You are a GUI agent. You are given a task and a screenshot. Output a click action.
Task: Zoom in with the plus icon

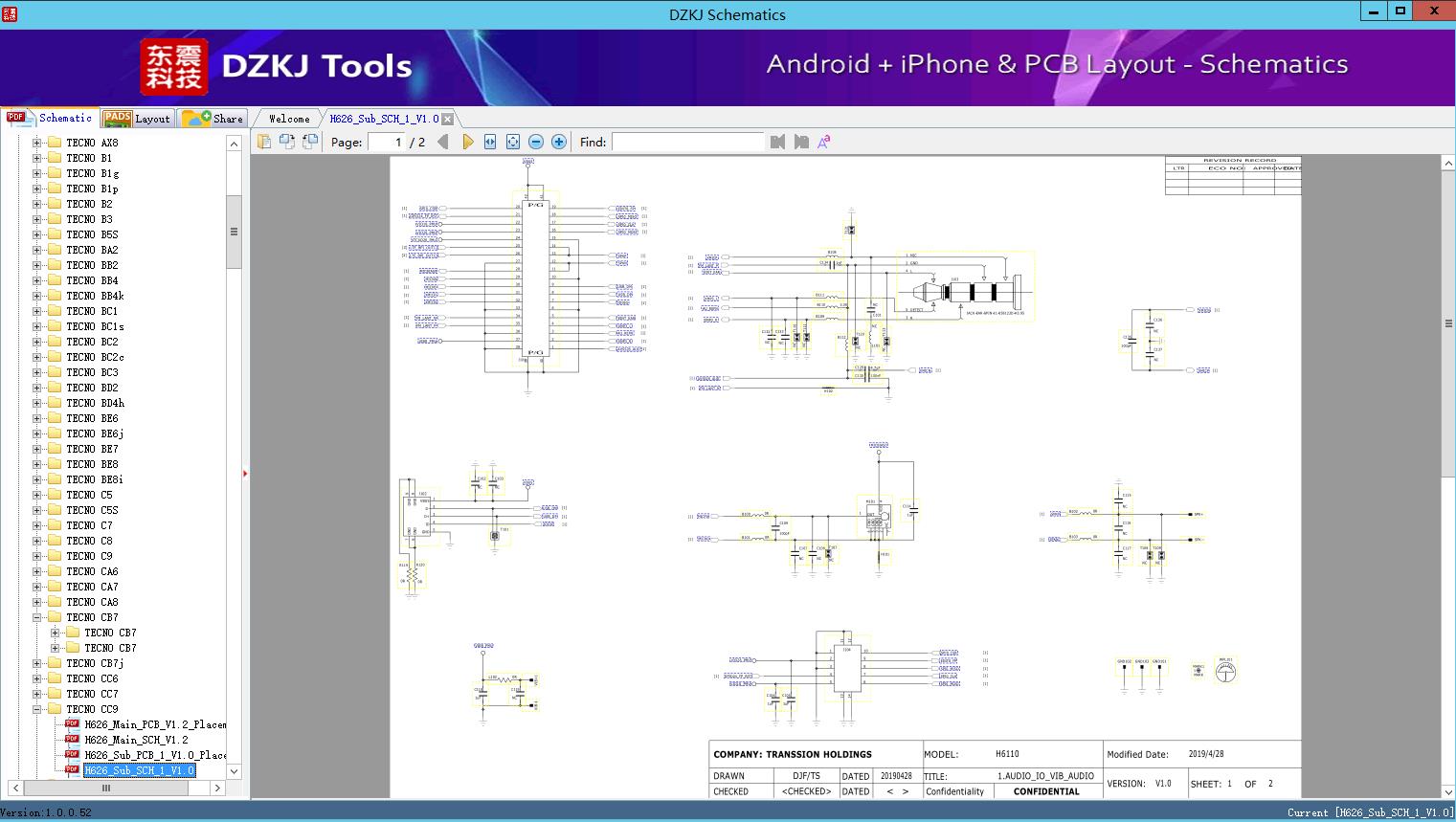click(559, 142)
